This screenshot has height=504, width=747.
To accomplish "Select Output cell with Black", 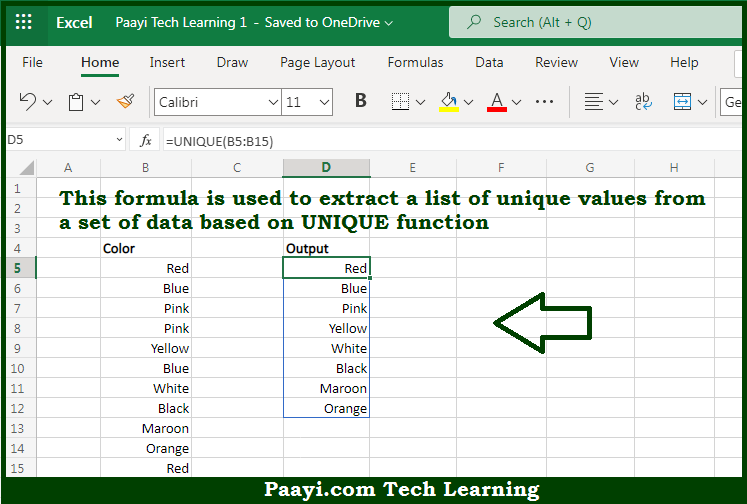I will click(326, 368).
